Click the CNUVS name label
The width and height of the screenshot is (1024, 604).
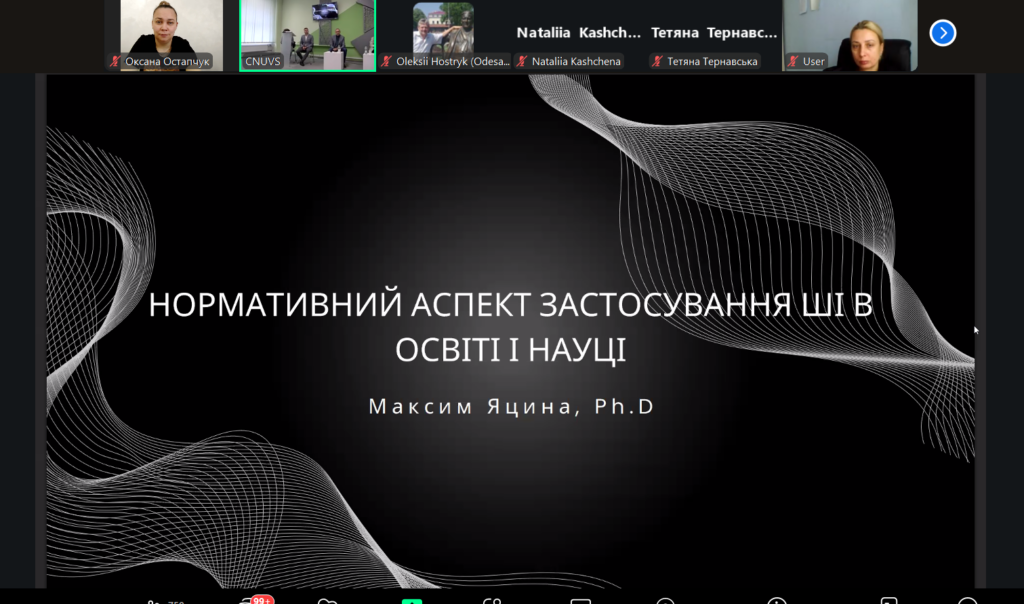263,62
